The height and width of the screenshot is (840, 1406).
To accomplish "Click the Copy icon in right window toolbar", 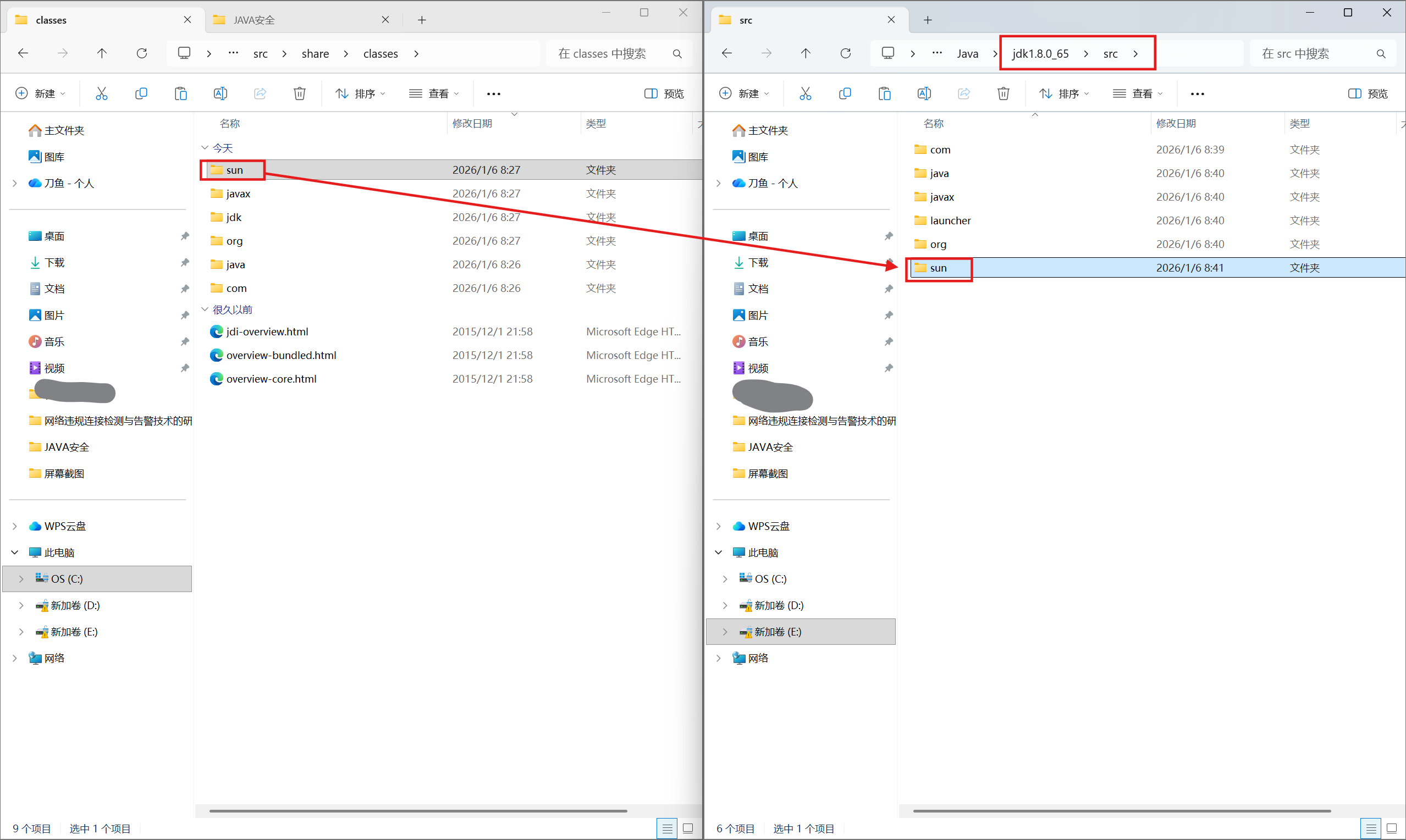I will (845, 93).
